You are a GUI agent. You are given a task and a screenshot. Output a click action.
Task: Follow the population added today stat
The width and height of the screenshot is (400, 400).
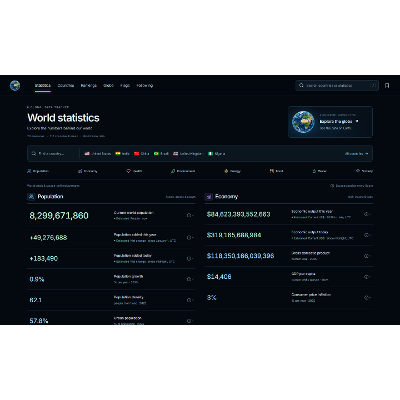[190, 259]
